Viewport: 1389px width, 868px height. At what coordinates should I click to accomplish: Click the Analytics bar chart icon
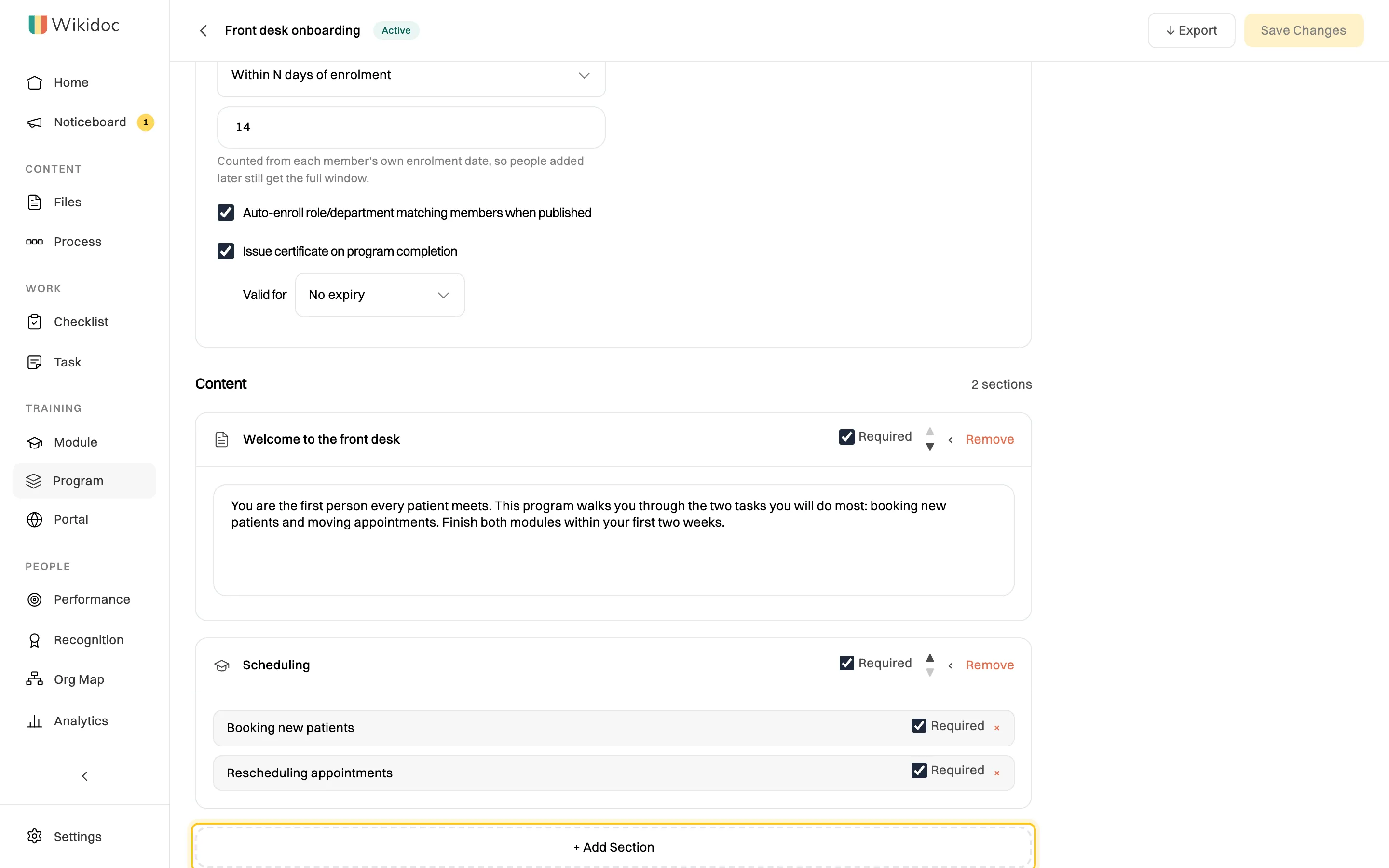pyautogui.click(x=34, y=721)
